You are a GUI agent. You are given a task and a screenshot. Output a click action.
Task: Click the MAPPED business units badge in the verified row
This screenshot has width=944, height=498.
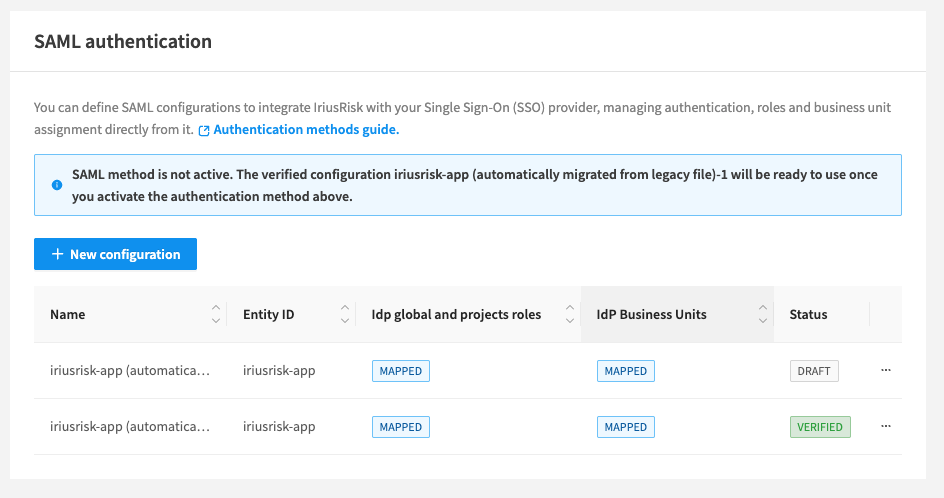626,427
